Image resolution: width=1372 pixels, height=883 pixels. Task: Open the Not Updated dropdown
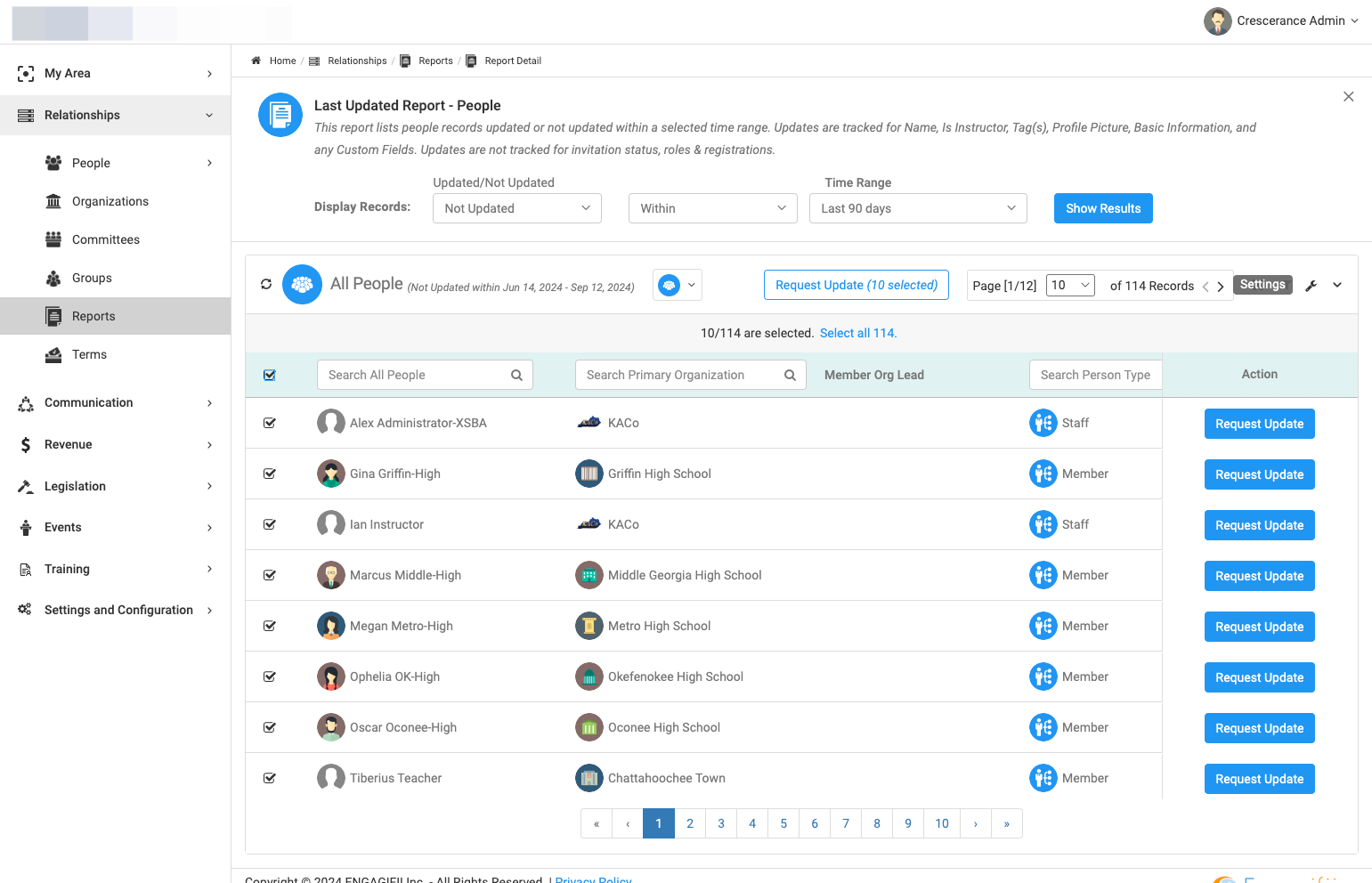point(517,208)
